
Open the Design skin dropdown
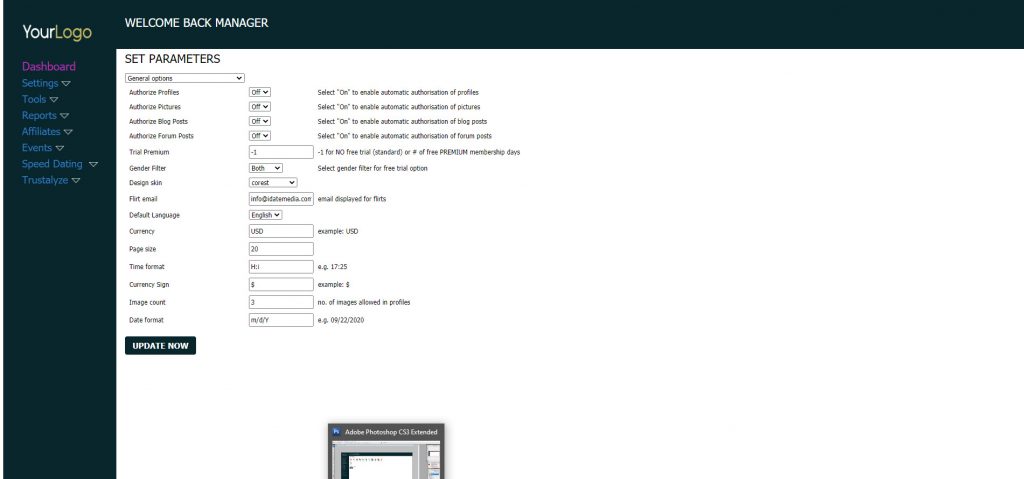(273, 183)
